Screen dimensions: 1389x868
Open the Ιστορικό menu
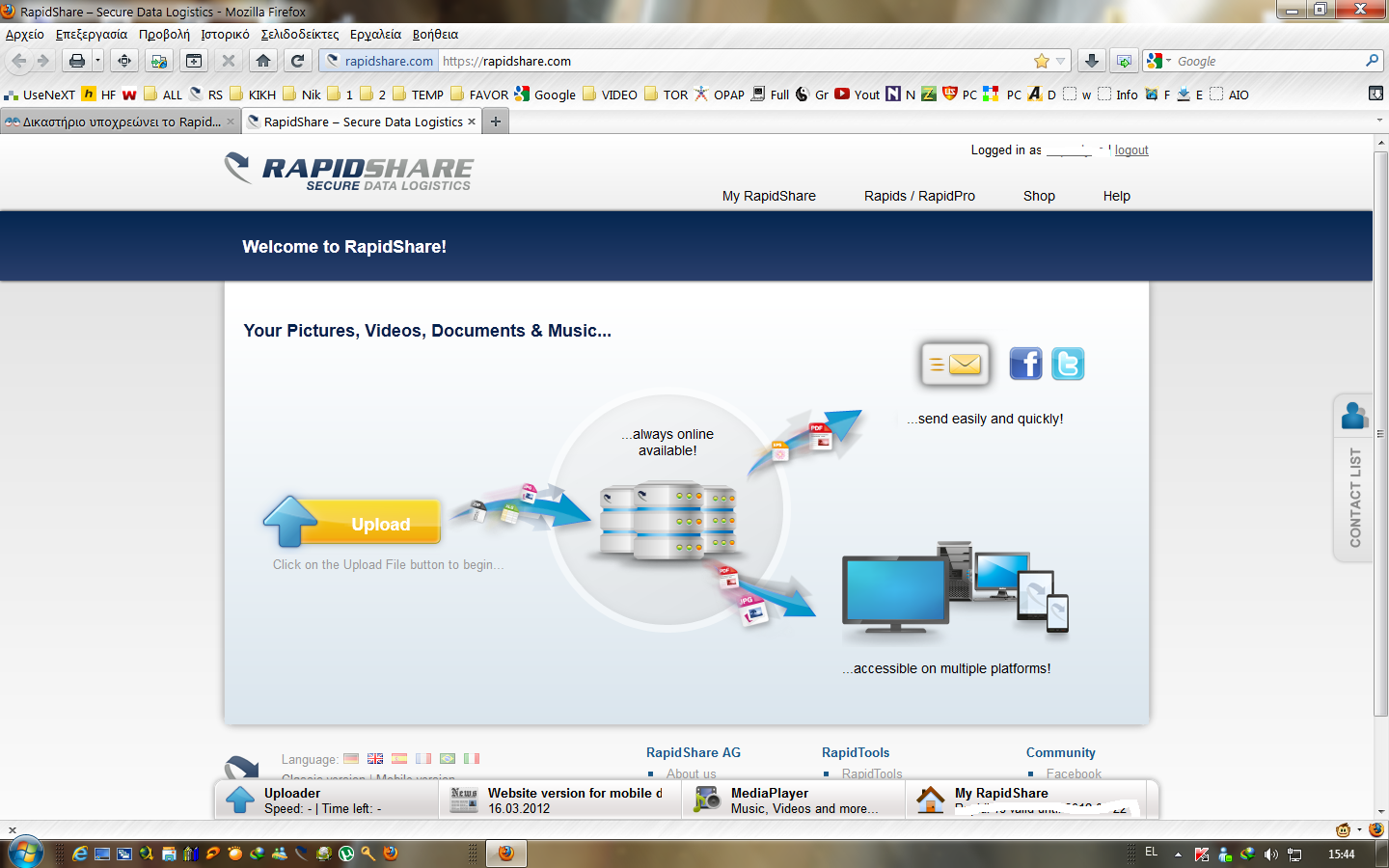tap(225, 34)
